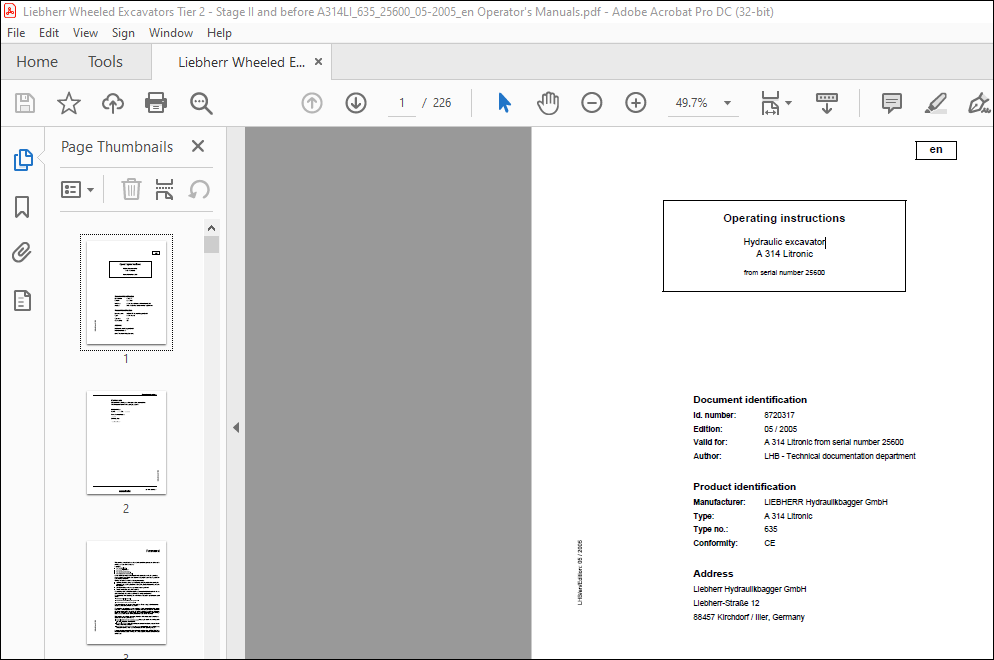
Task: Open the Sign menu
Action: [x=123, y=33]
